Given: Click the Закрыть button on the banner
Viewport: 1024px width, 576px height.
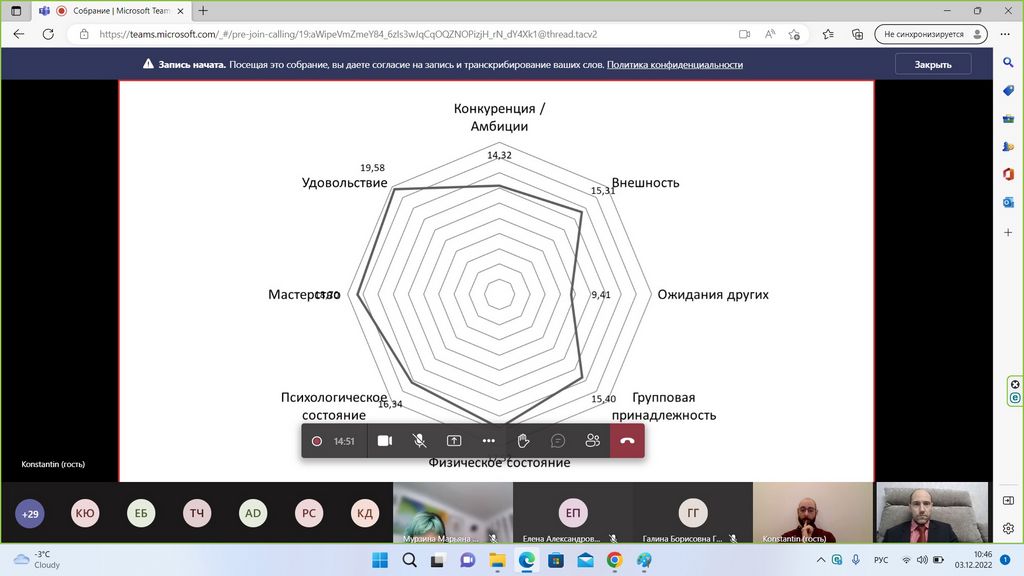Looking at the screenshot, I should click(932, 64).
